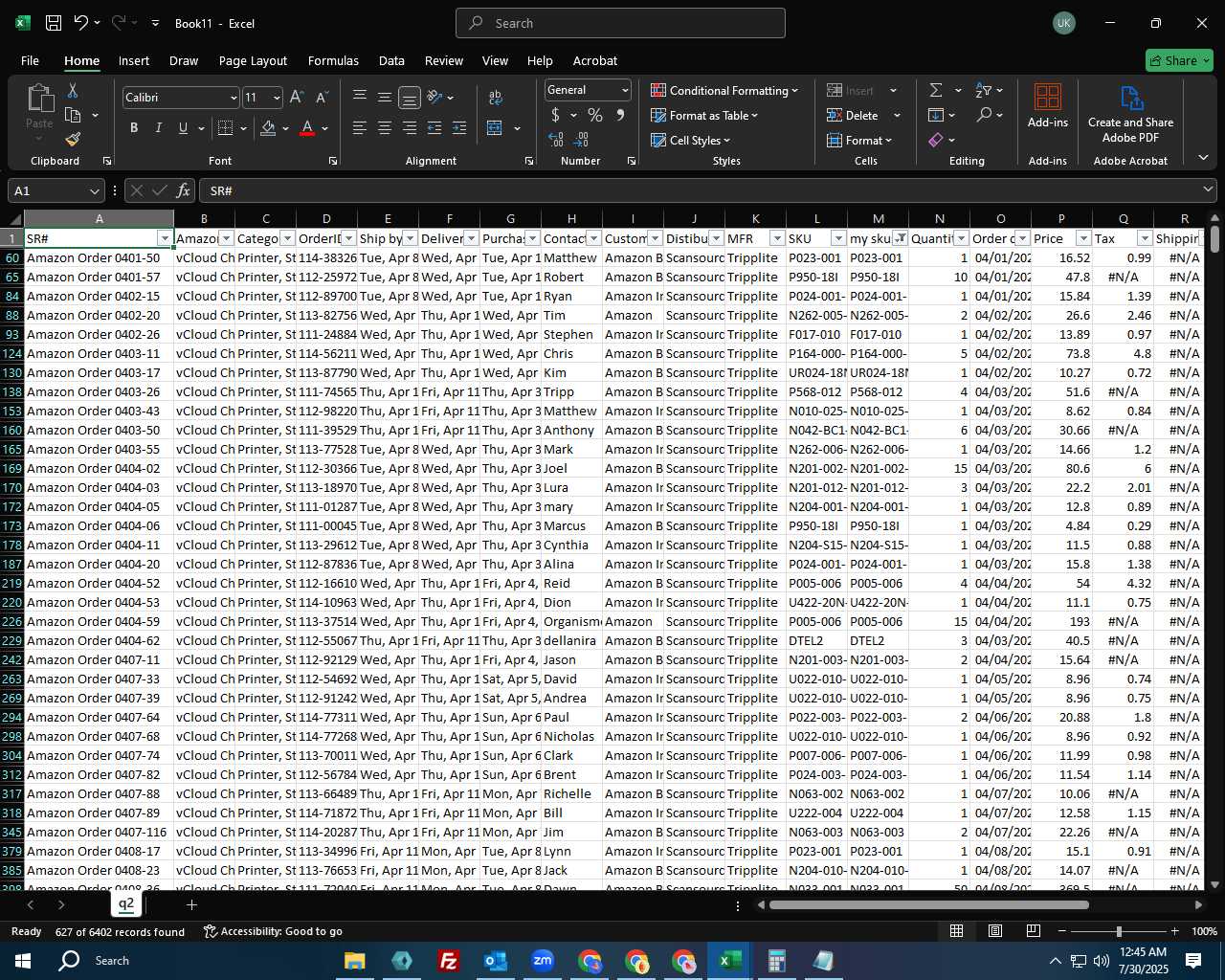Switch to the Acrobat tab
The width and height of the screenshot is (1225, 980).
[x=595, y=60]
